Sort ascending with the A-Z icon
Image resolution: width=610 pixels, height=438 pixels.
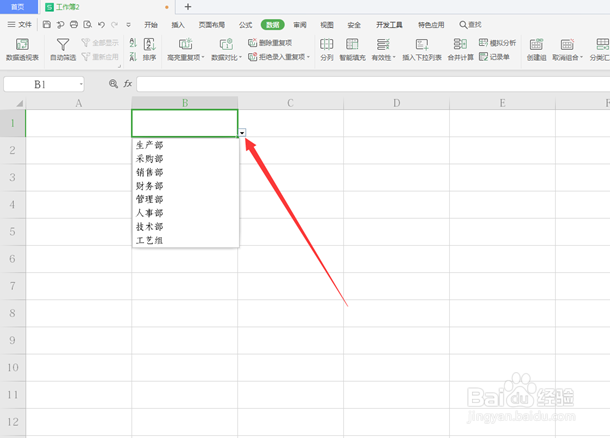coord(133,42)
